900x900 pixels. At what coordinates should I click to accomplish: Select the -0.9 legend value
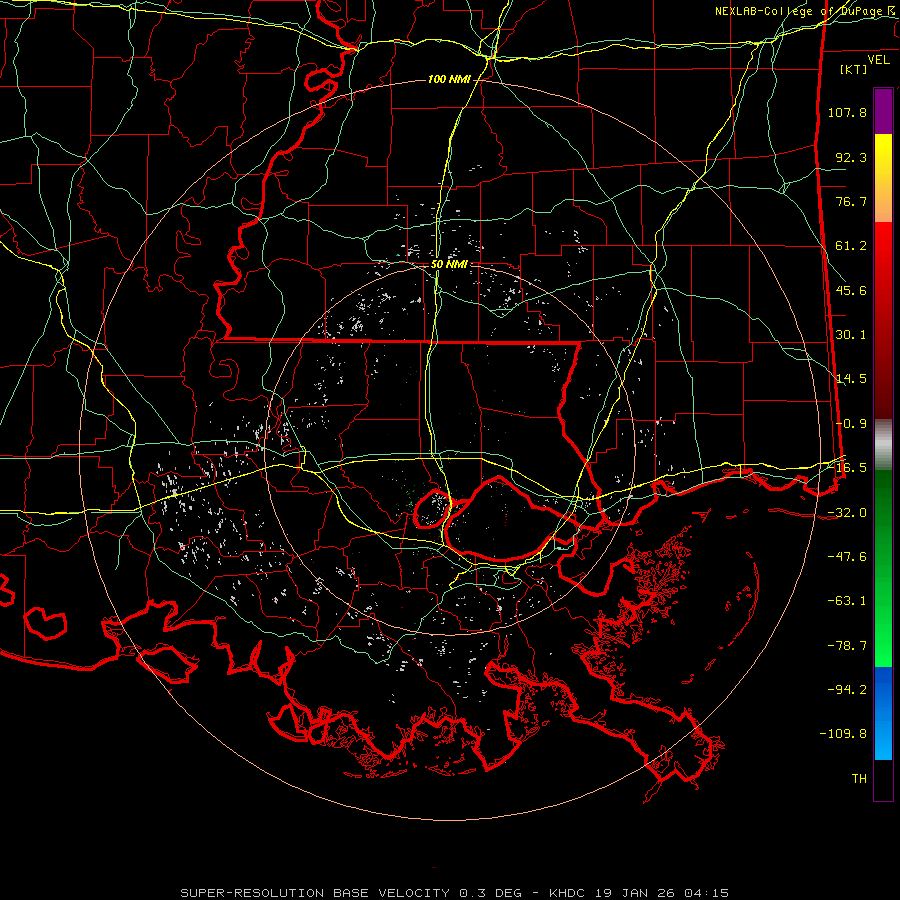click(x=851, y=424)
